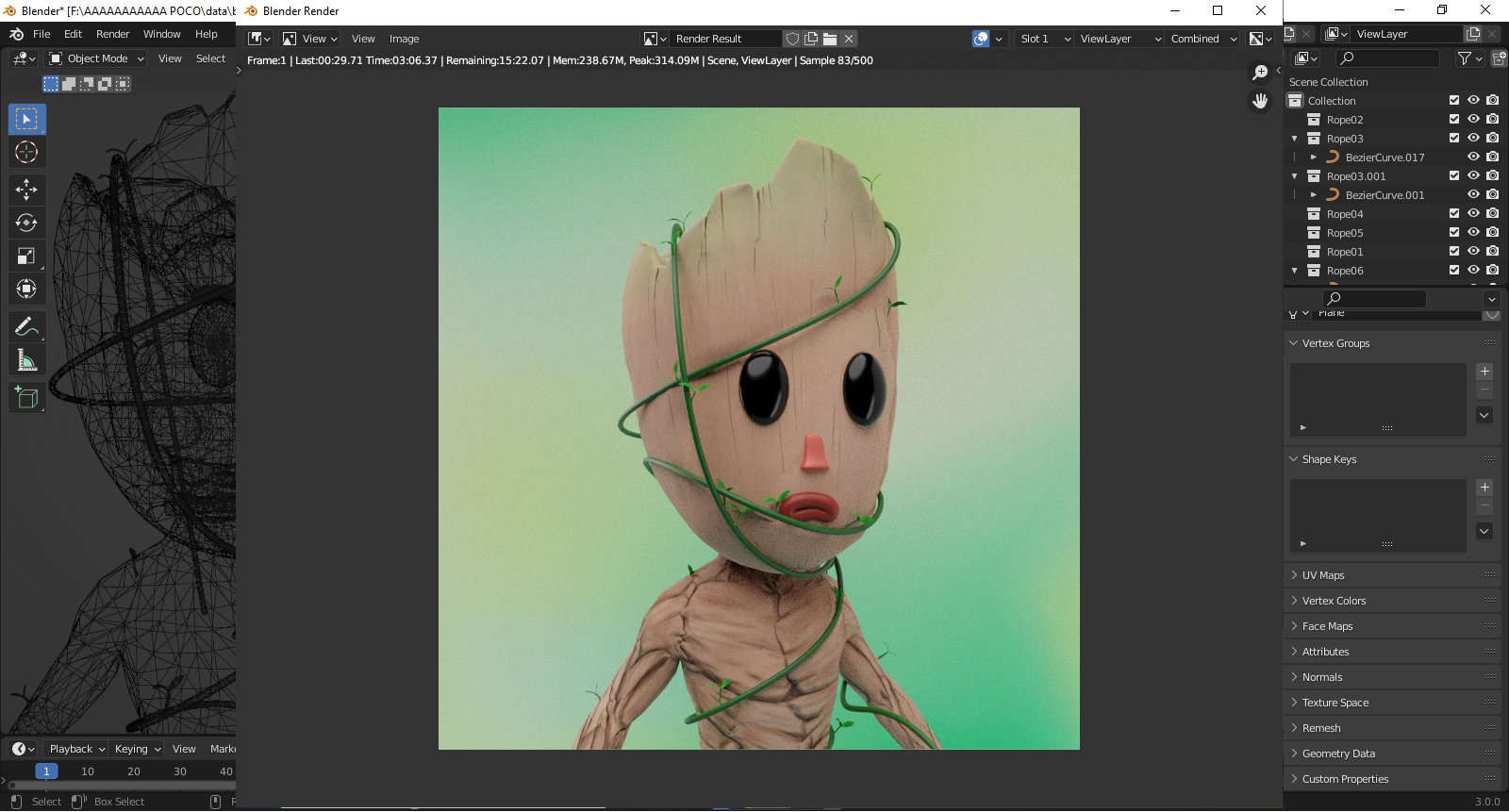Open the Edit menu
Screen dimensions: 1509x812
point(73,34)
